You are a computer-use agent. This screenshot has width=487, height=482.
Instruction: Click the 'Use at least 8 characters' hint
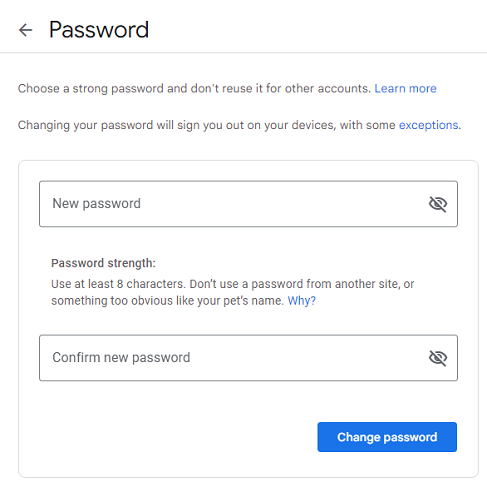233,292
